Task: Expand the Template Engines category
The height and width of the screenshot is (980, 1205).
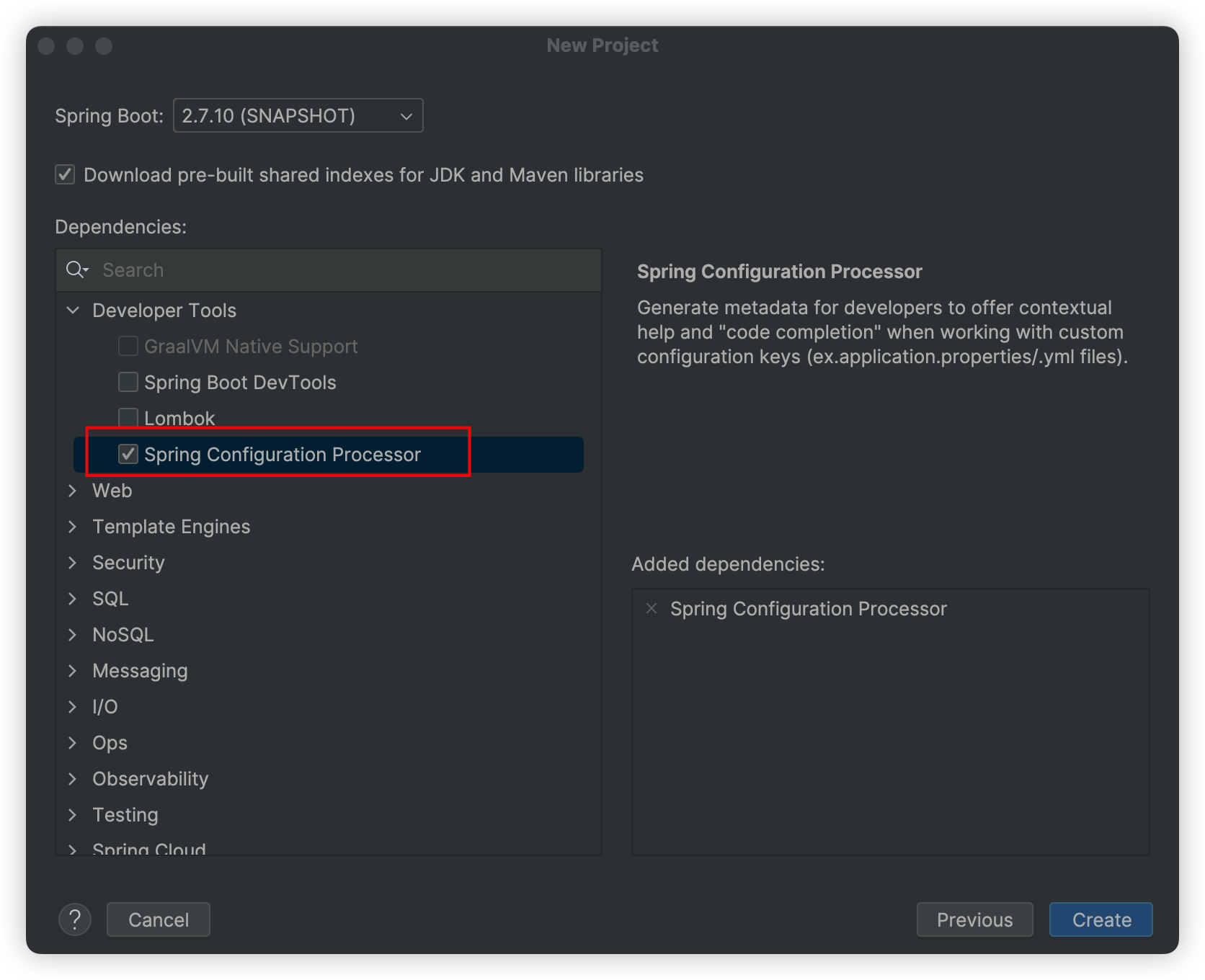Action: (72, 527)
